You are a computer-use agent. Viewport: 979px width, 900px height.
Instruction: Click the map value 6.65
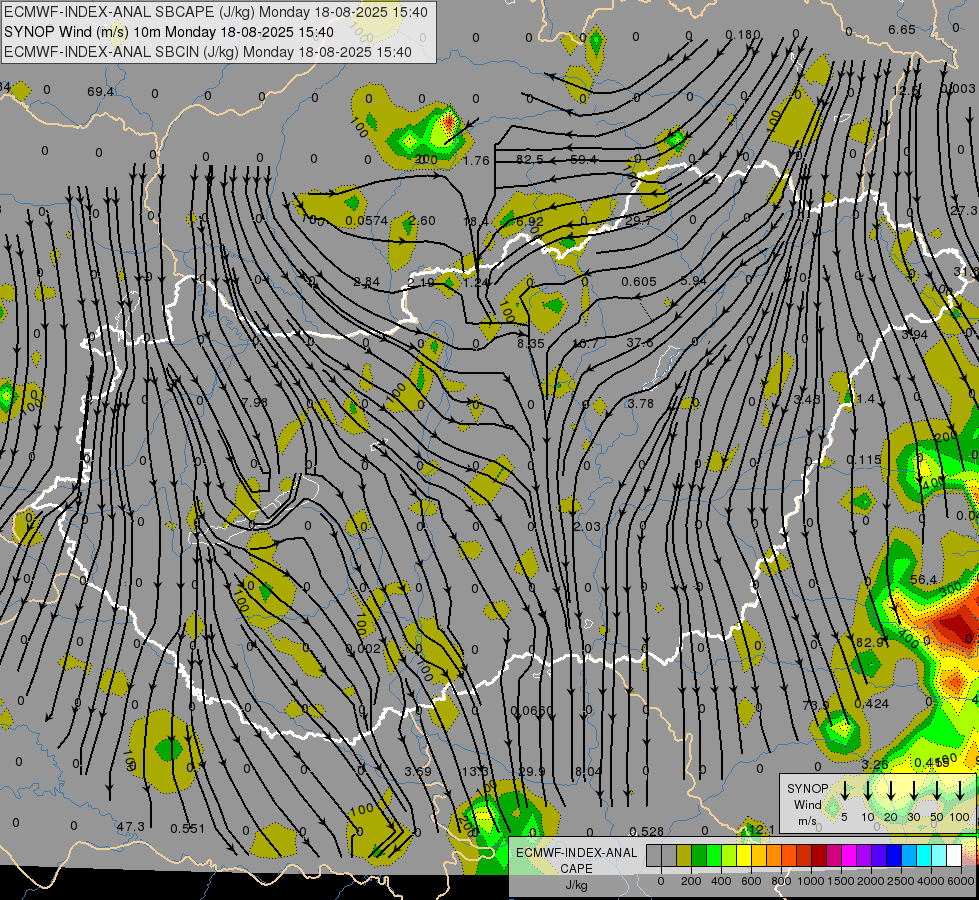pyautogui.click(x=902, y=29)
